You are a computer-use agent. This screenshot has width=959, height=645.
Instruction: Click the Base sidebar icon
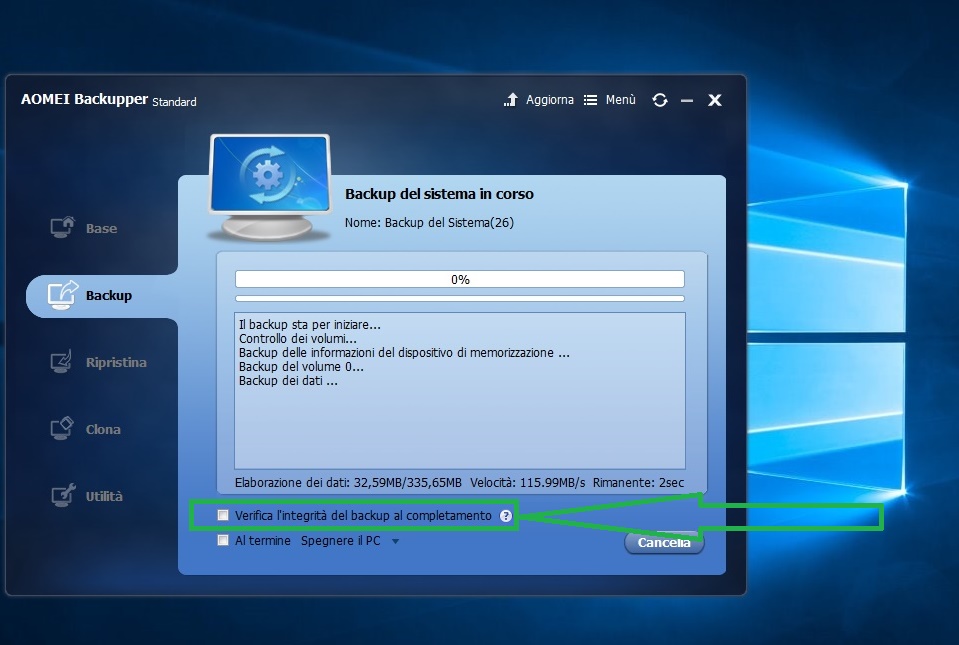click(62, 227)
